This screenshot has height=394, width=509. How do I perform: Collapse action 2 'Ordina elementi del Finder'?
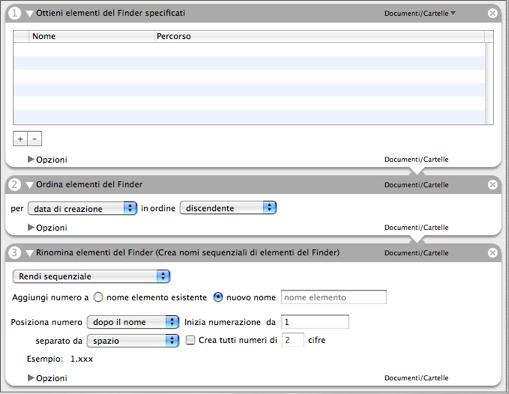(x=30, y=185)
